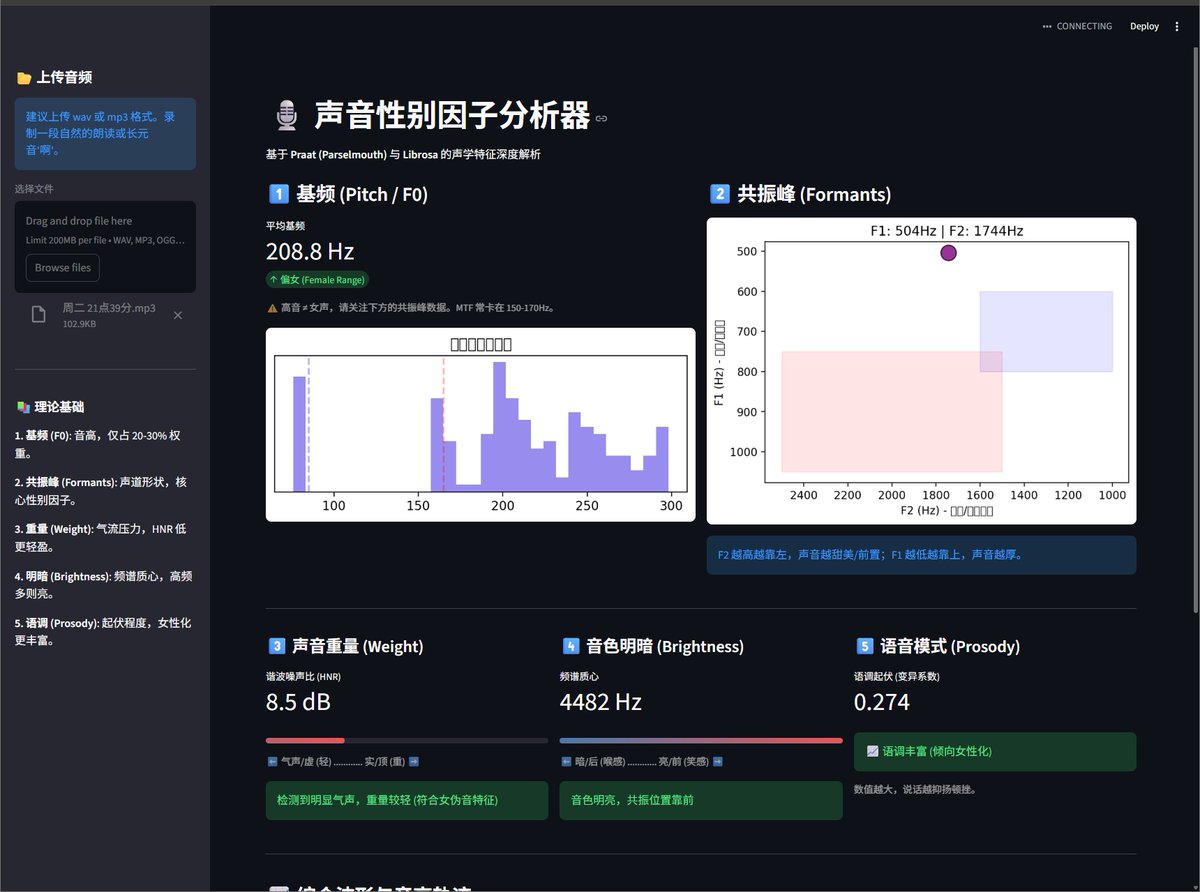Click the file name 周二 21点39分.mp3
This screenshot has height=892, width=1200.
[109, 308]
